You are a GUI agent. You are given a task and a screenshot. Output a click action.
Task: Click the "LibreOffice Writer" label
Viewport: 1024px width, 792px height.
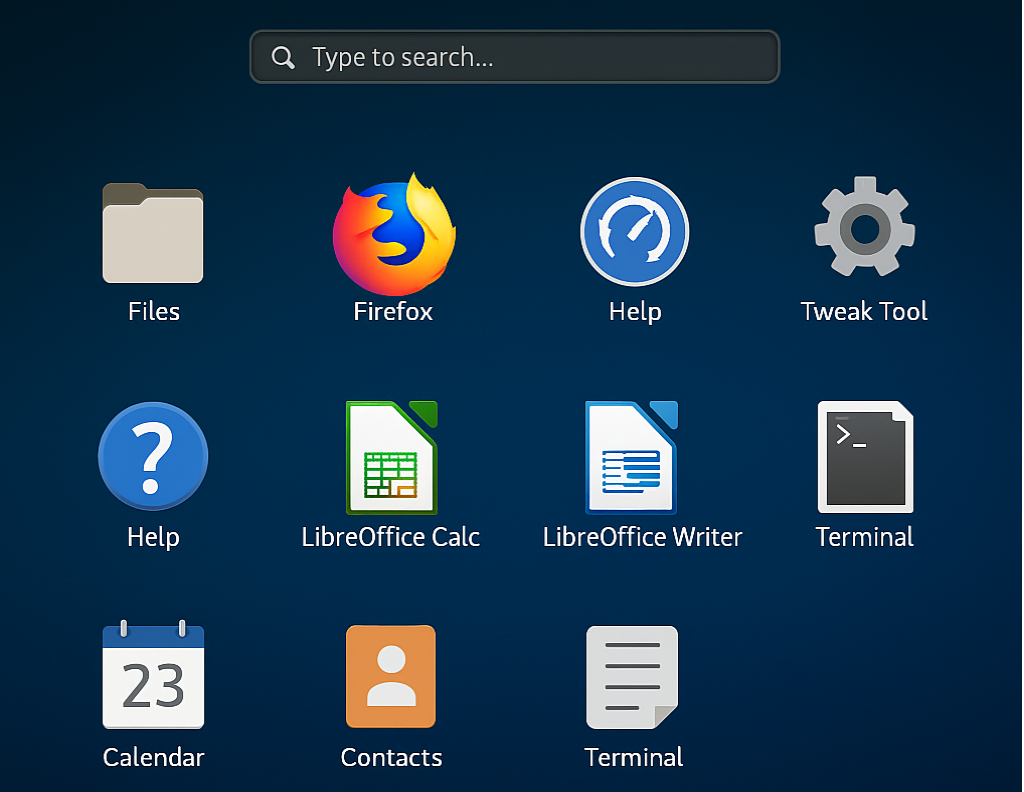tap(643, 537)
